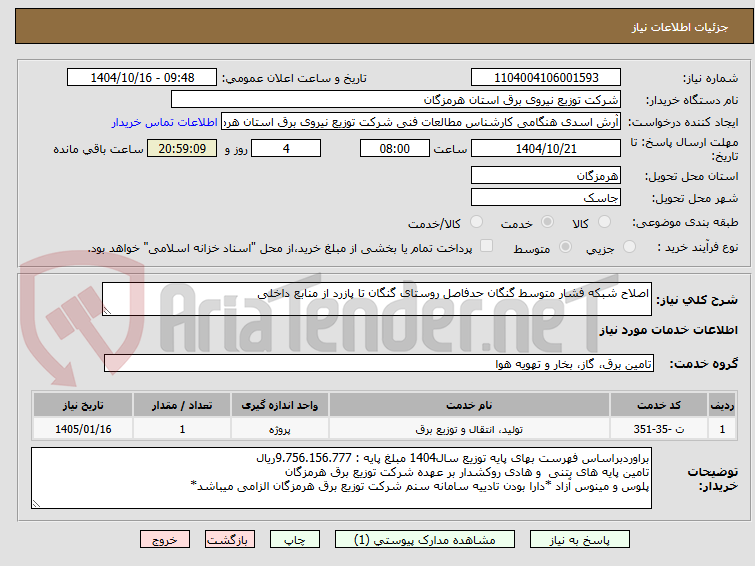Screen dimensions: 755x566
Task: Choose the جزیی purchase type radio
Action: (629, 247)
